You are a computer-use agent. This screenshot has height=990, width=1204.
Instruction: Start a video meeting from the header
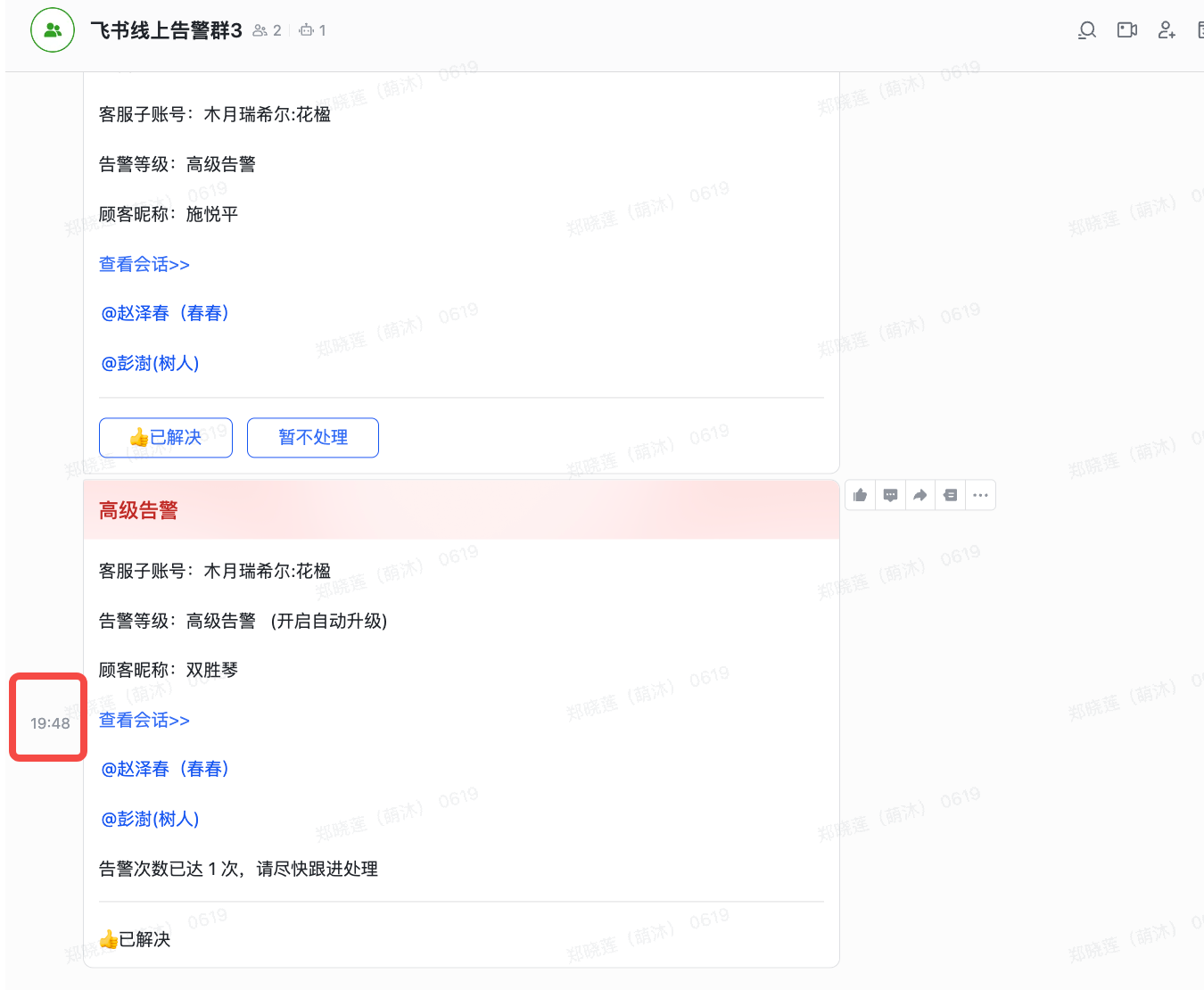coord(1127,30)
